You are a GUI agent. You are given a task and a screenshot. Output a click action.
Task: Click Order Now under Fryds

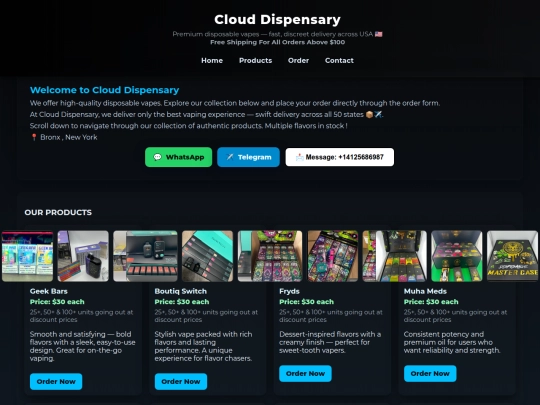pos(305,374)
